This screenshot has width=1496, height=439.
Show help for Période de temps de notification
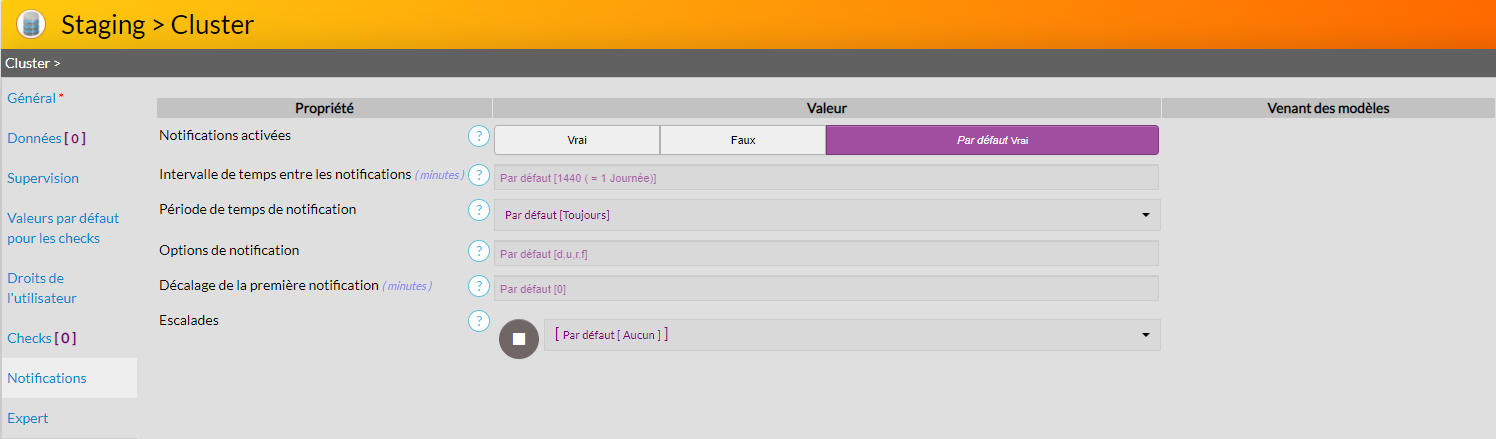click(479, 211)
